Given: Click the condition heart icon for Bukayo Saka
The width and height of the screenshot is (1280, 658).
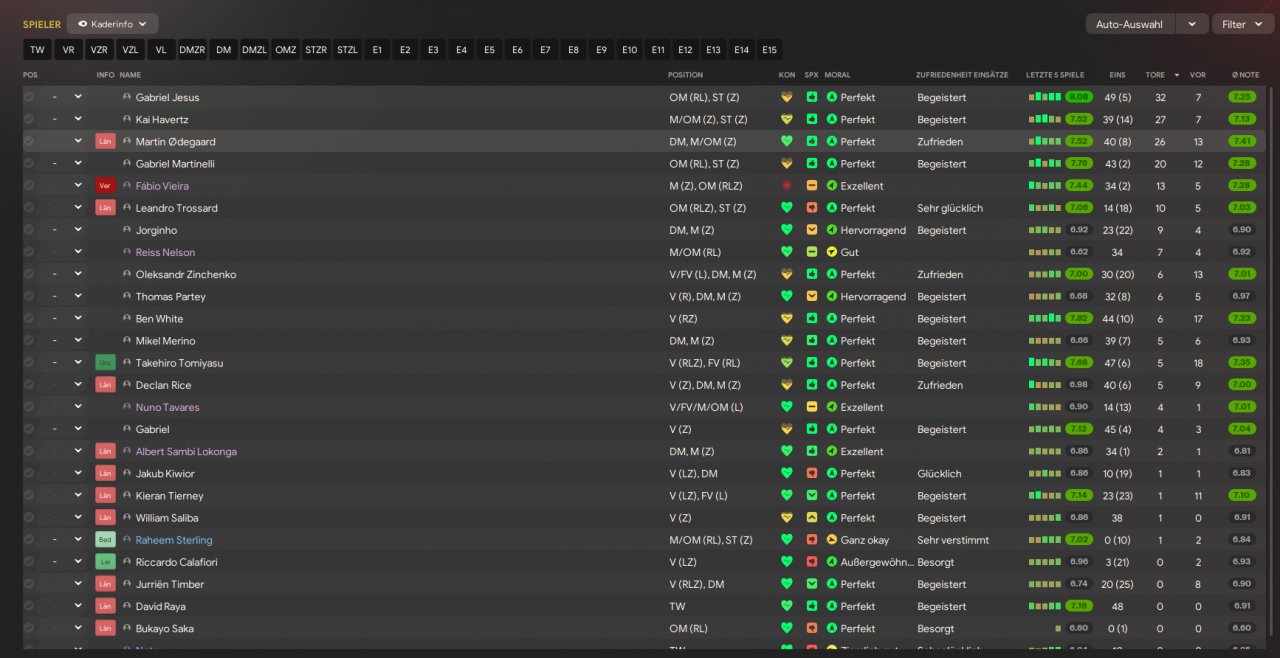Looking at the screenshot, I should pos(787,628).
